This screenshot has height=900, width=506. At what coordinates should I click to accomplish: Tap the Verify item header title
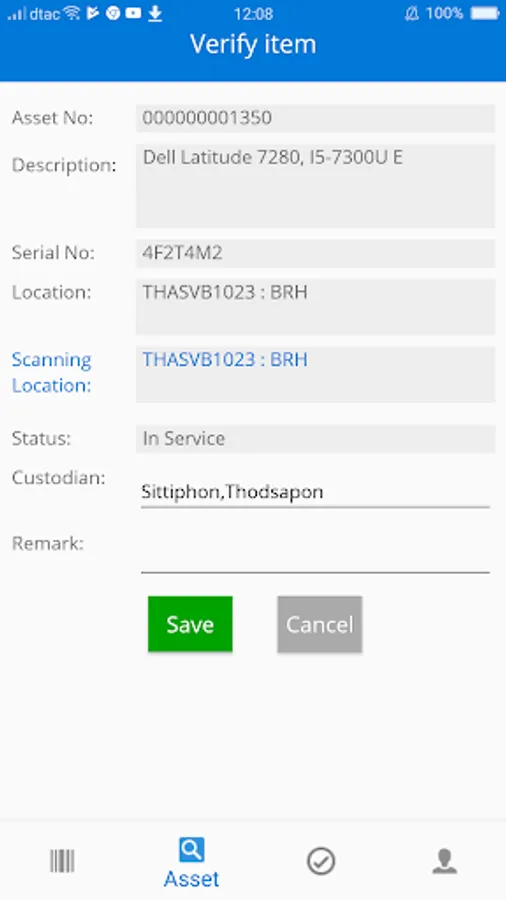(x=253, y=44)
